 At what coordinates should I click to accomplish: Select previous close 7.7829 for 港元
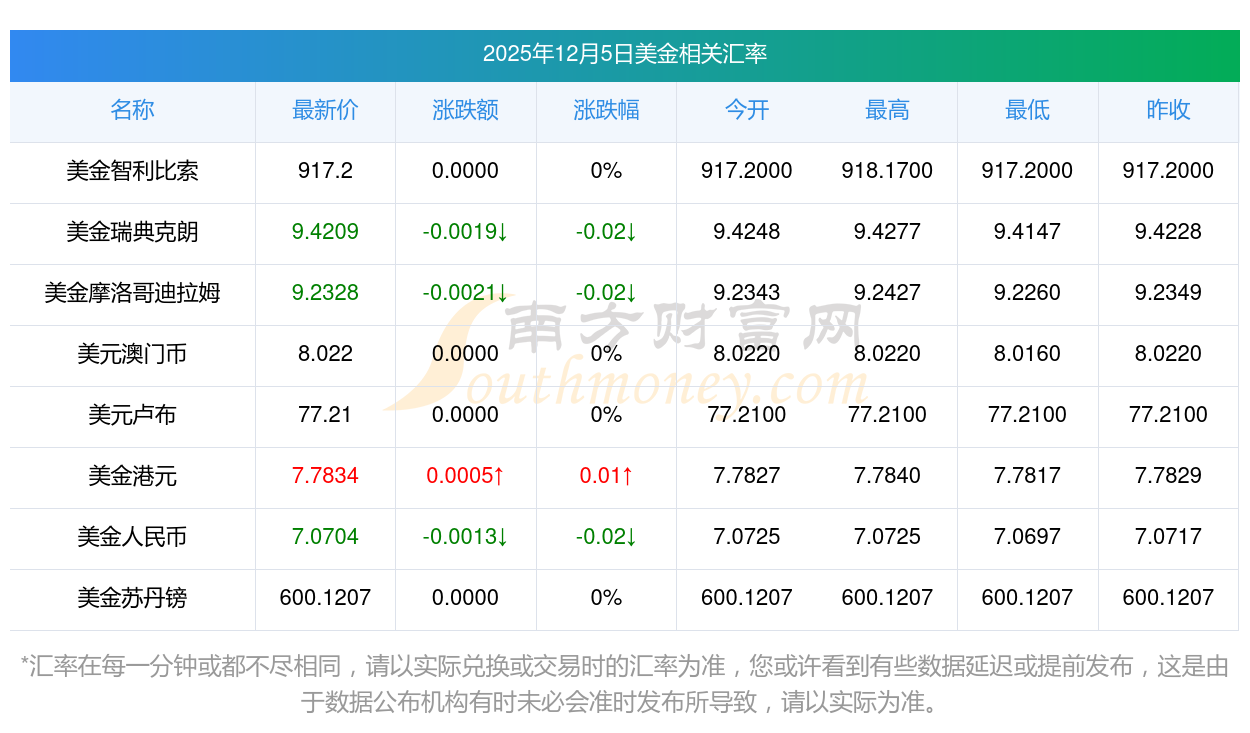point(1168,476)
